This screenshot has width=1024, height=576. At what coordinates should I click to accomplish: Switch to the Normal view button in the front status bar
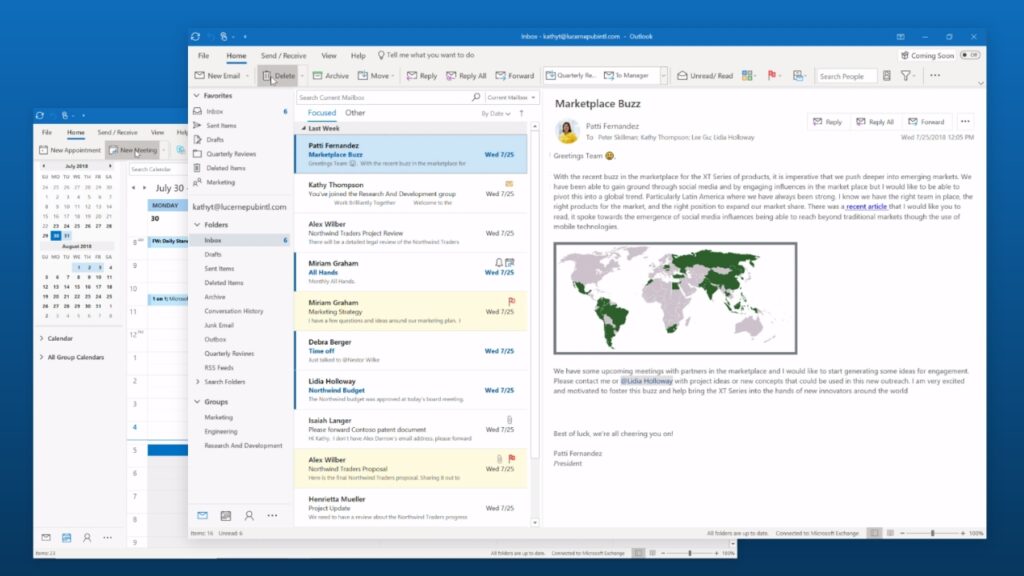point(874,533)
